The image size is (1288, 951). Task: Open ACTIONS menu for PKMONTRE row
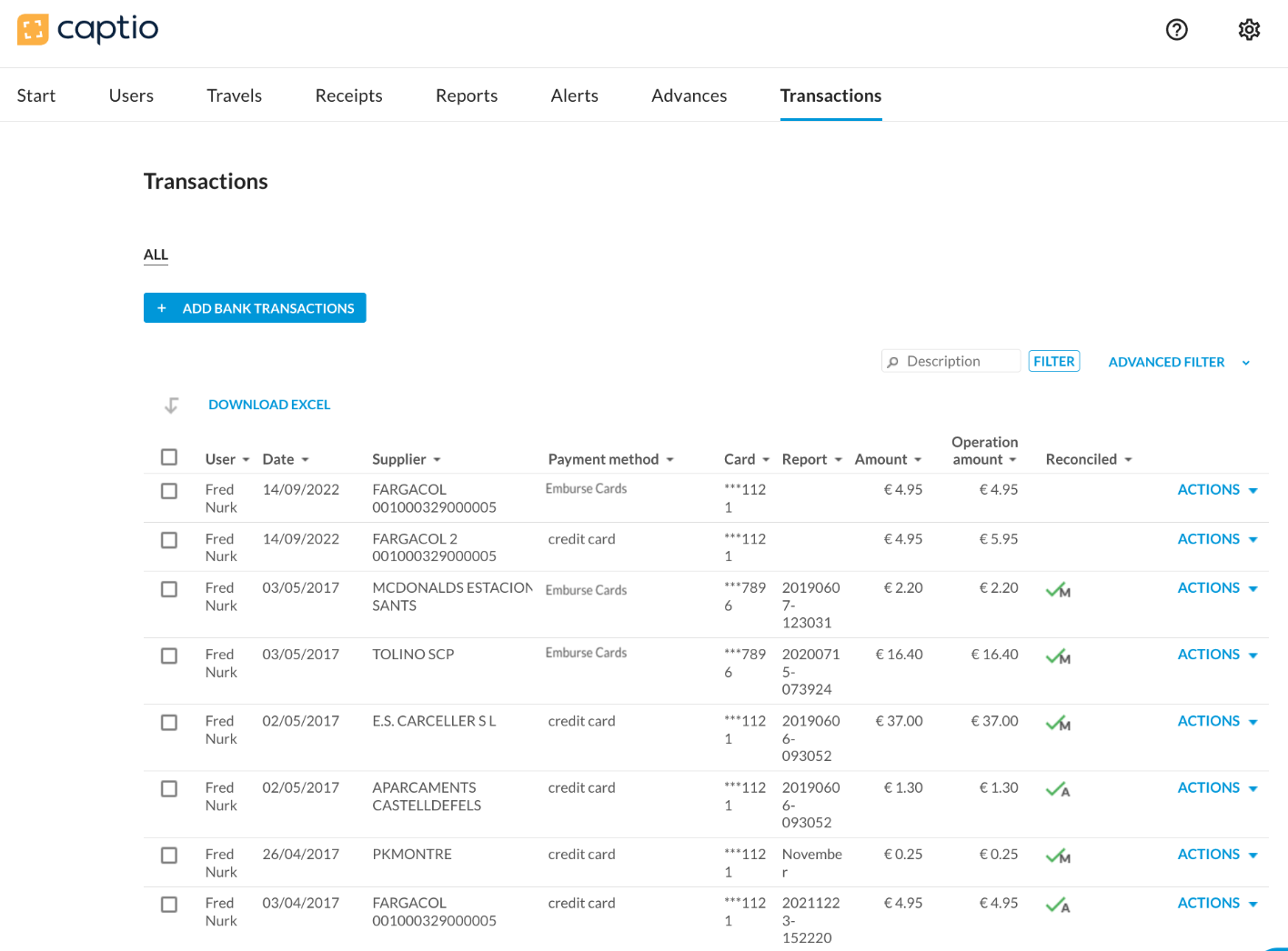(1217, 855)
